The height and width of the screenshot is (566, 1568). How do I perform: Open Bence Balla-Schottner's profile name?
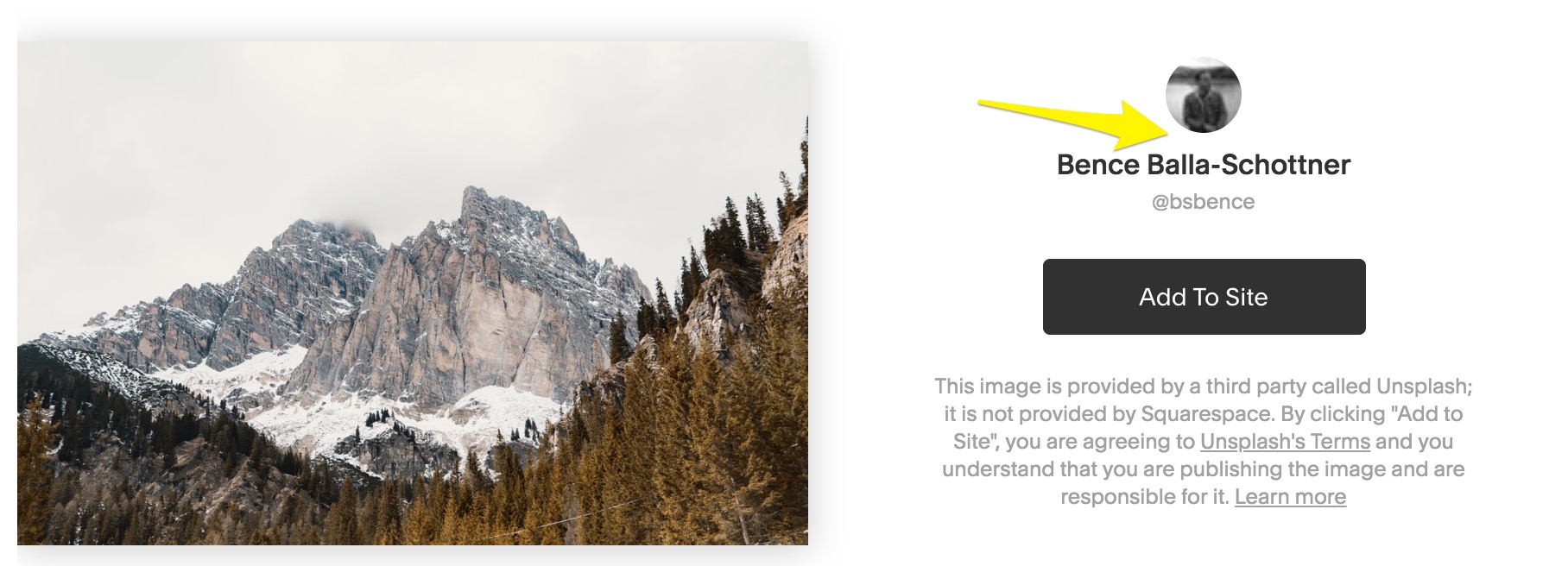1203,164
